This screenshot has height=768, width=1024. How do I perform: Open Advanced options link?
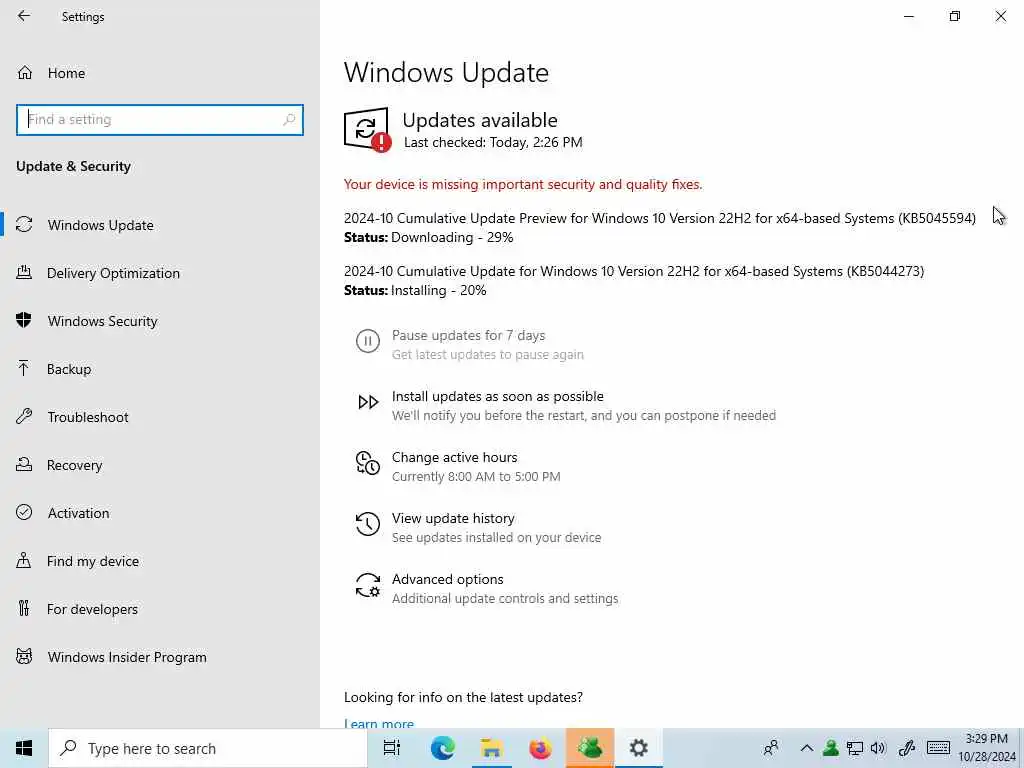[x=447, y=579]
